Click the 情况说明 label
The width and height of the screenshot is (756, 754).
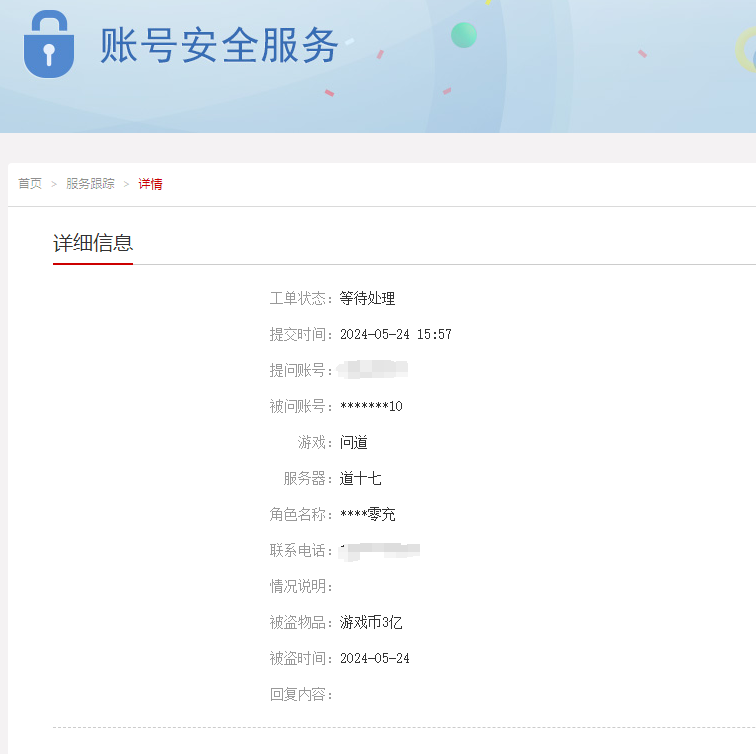[300, 586]
